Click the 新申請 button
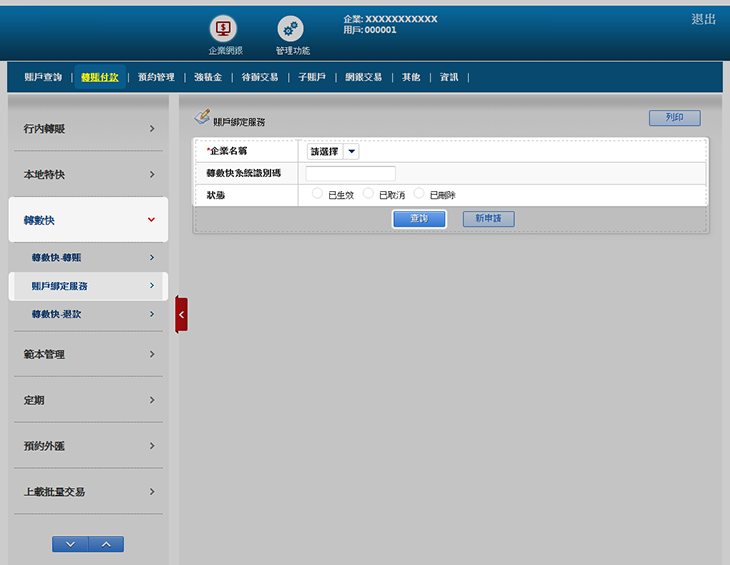 [x=488, y=218]
